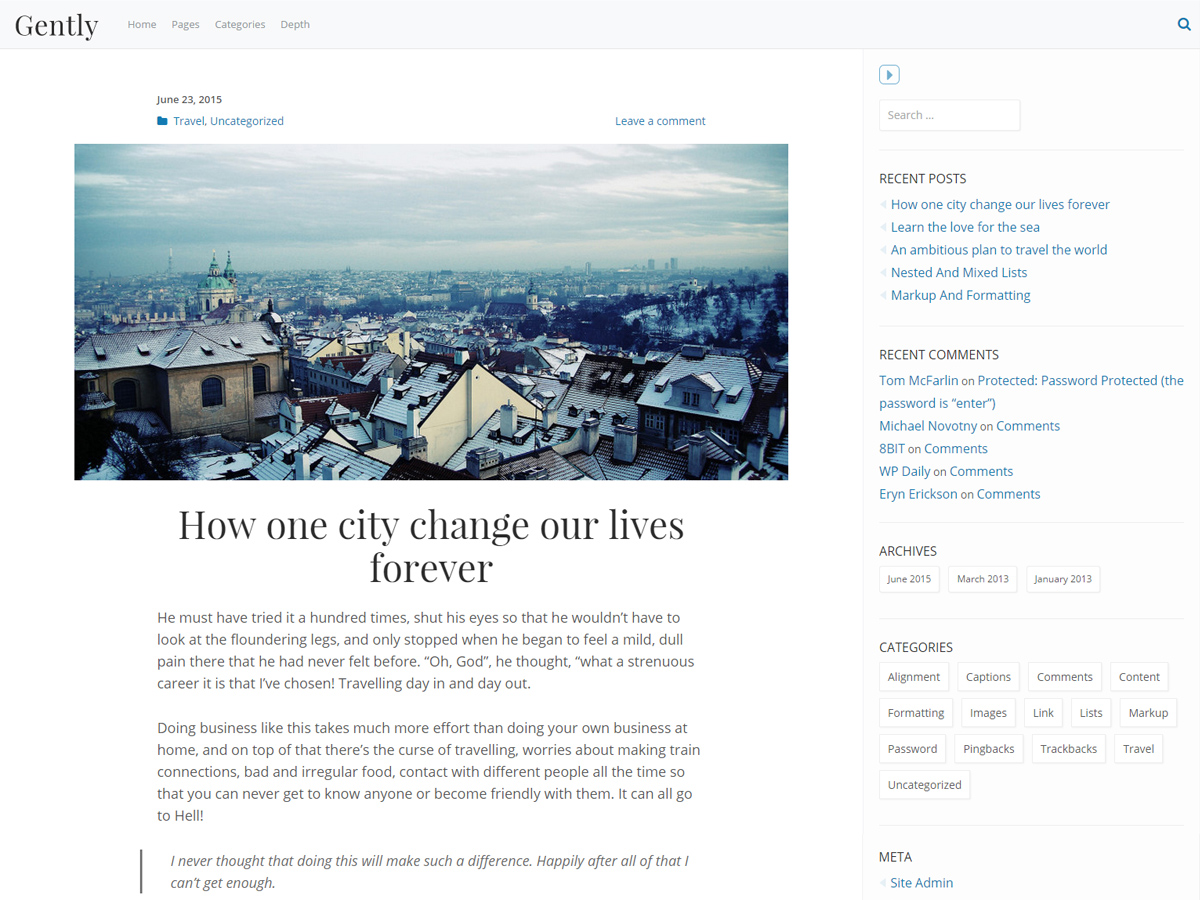Viewport: 1200px width, 900px height.
Task: Open Comments link next to 8BIT
Action: 956,449
